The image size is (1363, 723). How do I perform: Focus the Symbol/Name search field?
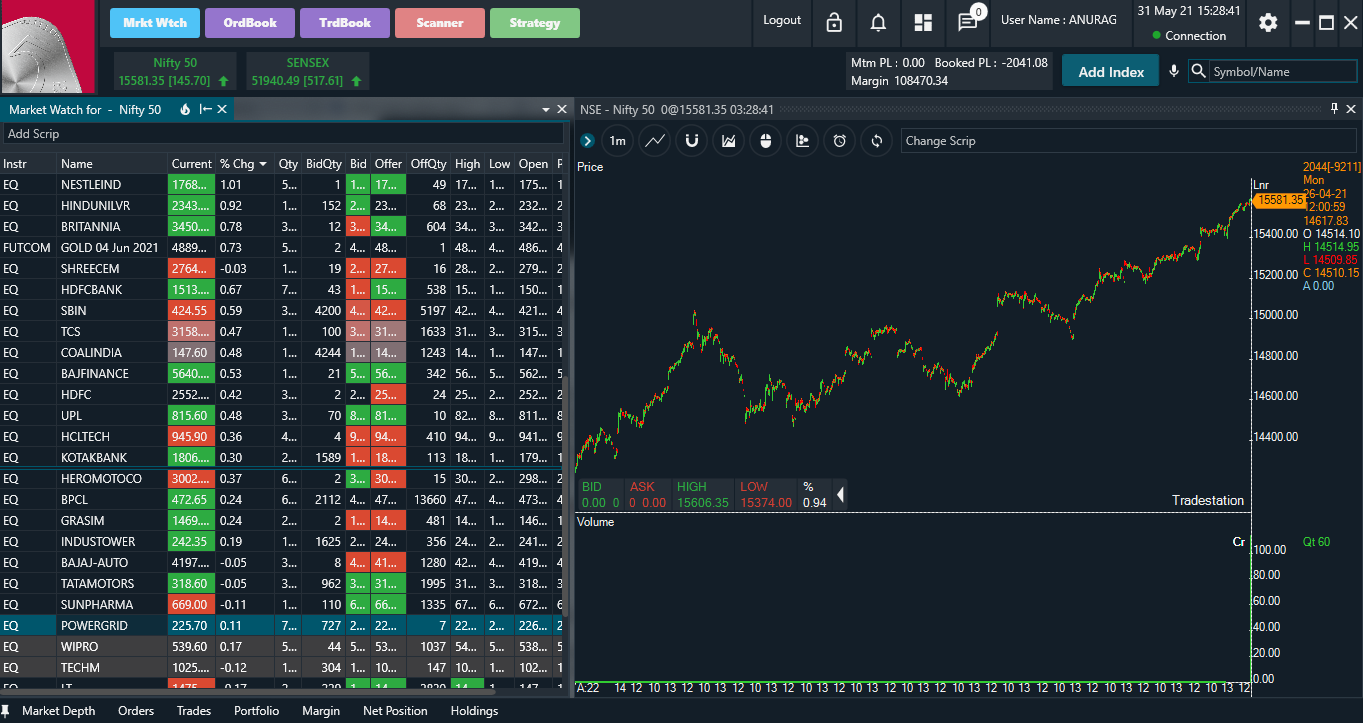pyautogui.click(x=1283, y=71)
